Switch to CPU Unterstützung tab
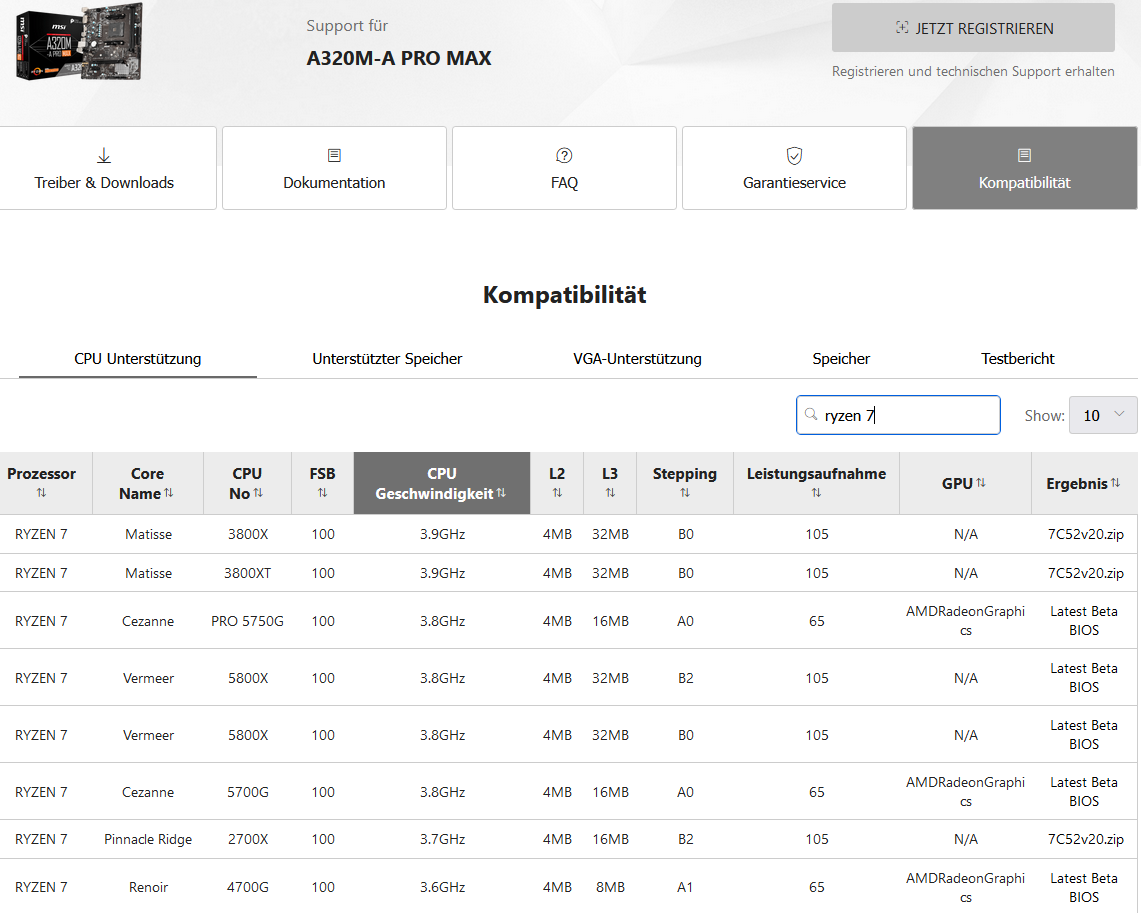The width and height of the screenshot is (1141, 913). (x=138, y=359)
